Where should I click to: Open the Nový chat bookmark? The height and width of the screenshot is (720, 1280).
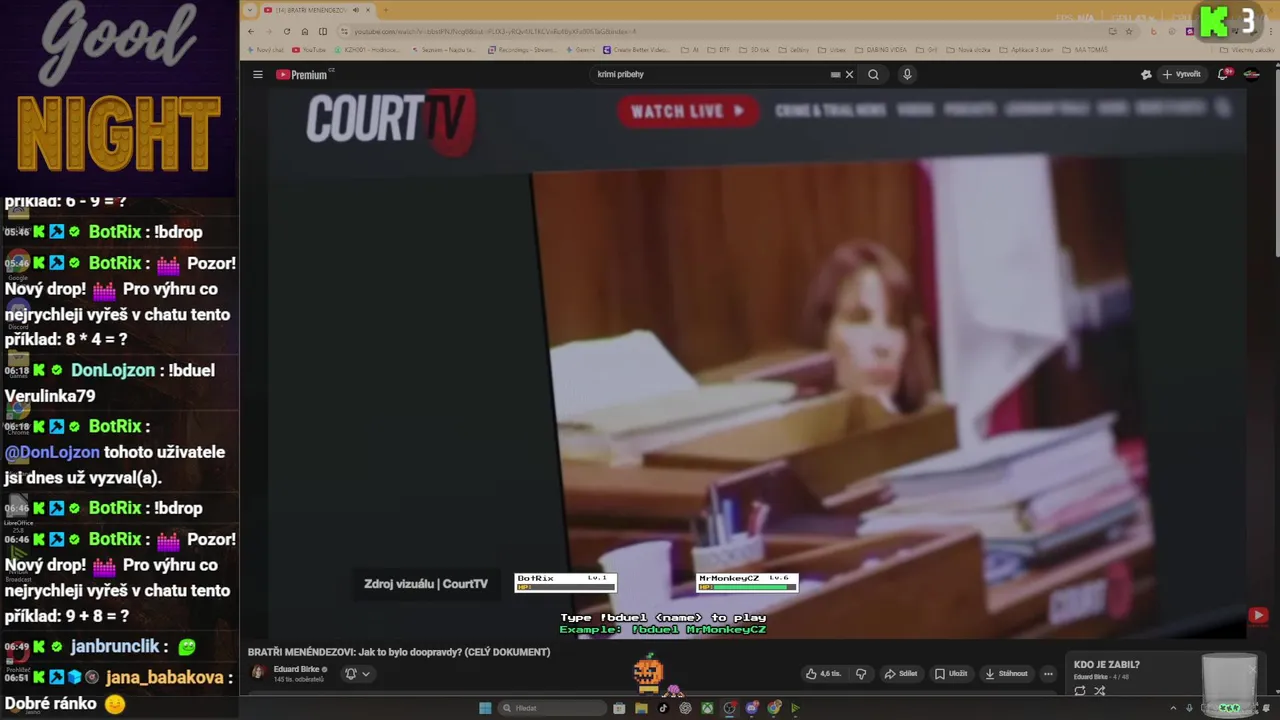[265, 50]
